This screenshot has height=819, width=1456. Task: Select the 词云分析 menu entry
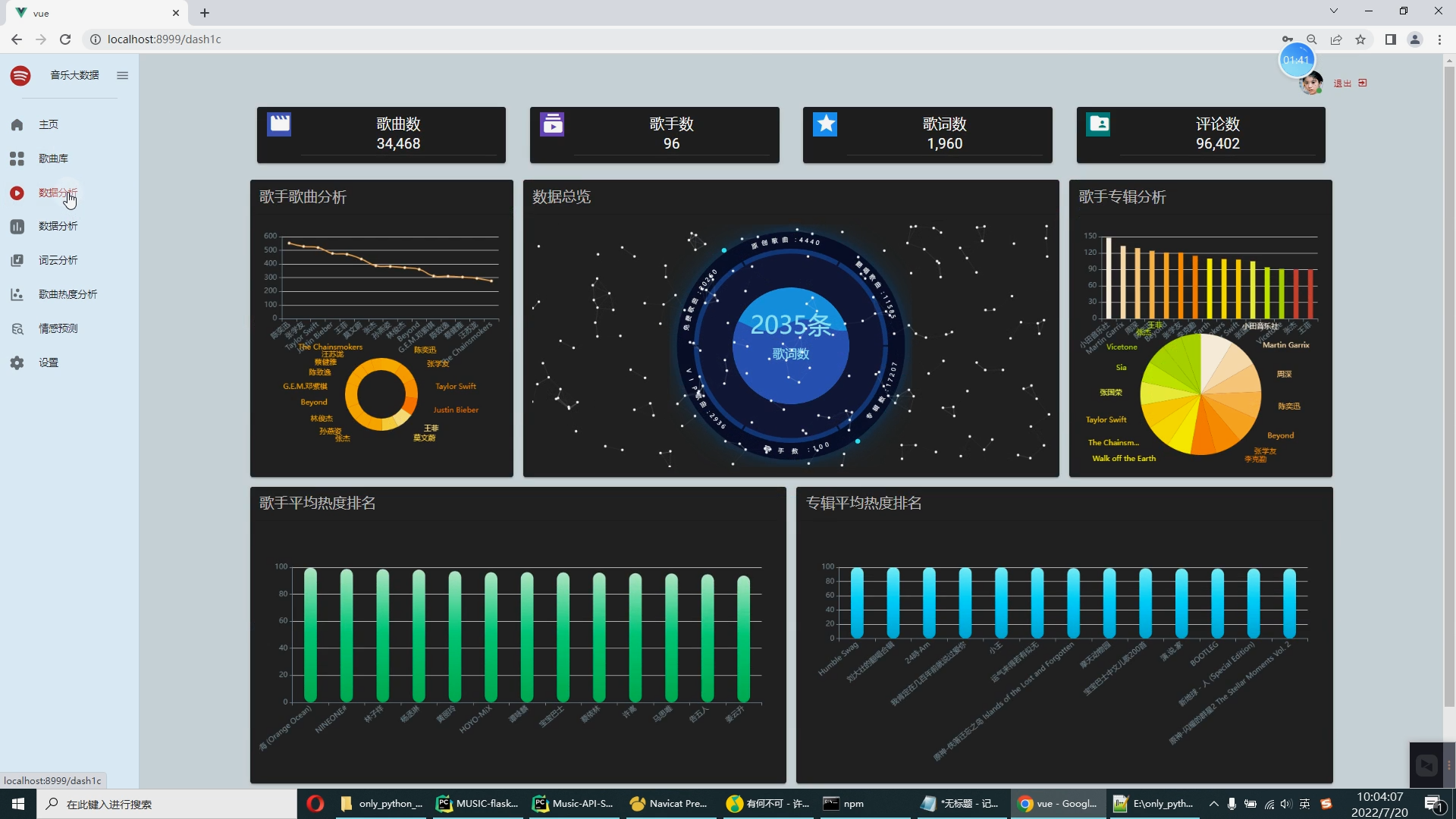pyautogui.click(x=58, y=260)
